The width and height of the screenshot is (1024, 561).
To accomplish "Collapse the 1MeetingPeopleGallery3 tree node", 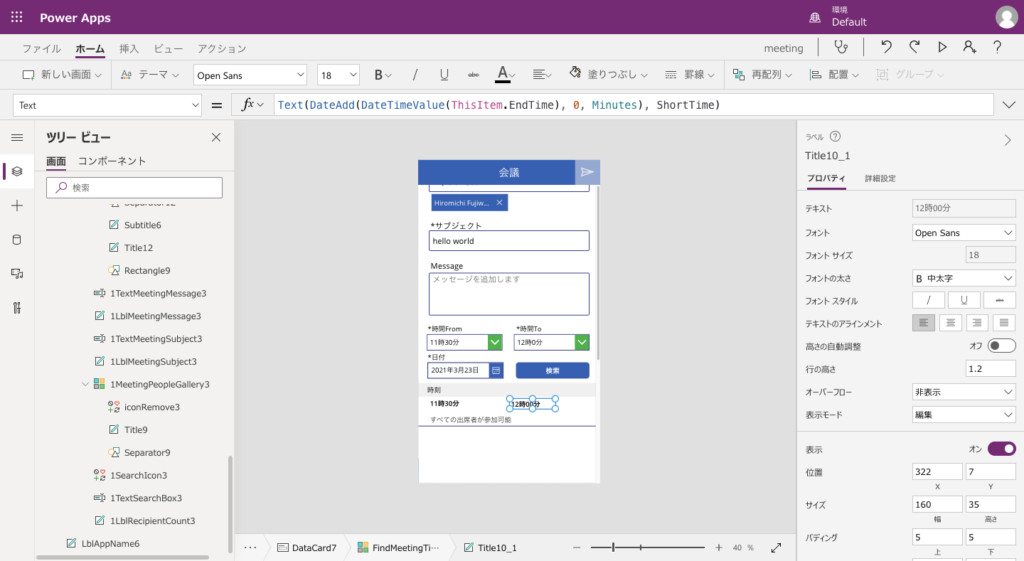I will coord(85,384).
